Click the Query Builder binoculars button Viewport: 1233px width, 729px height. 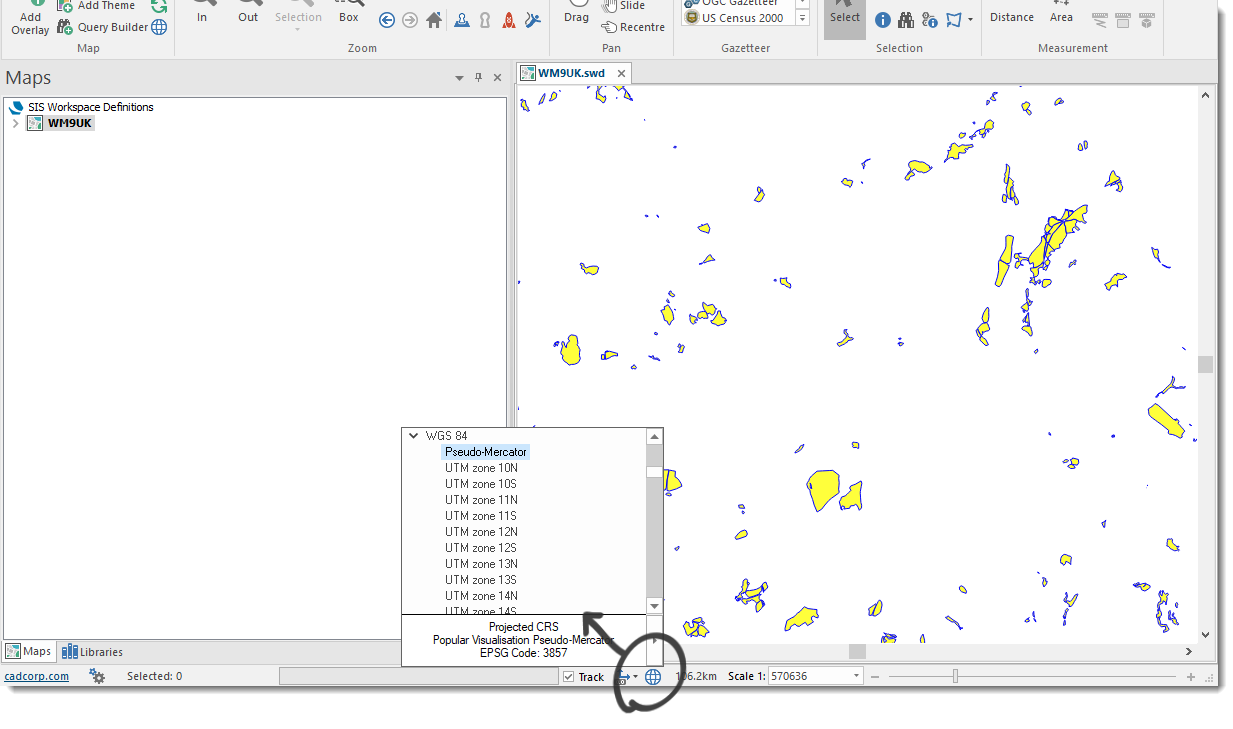103,27
